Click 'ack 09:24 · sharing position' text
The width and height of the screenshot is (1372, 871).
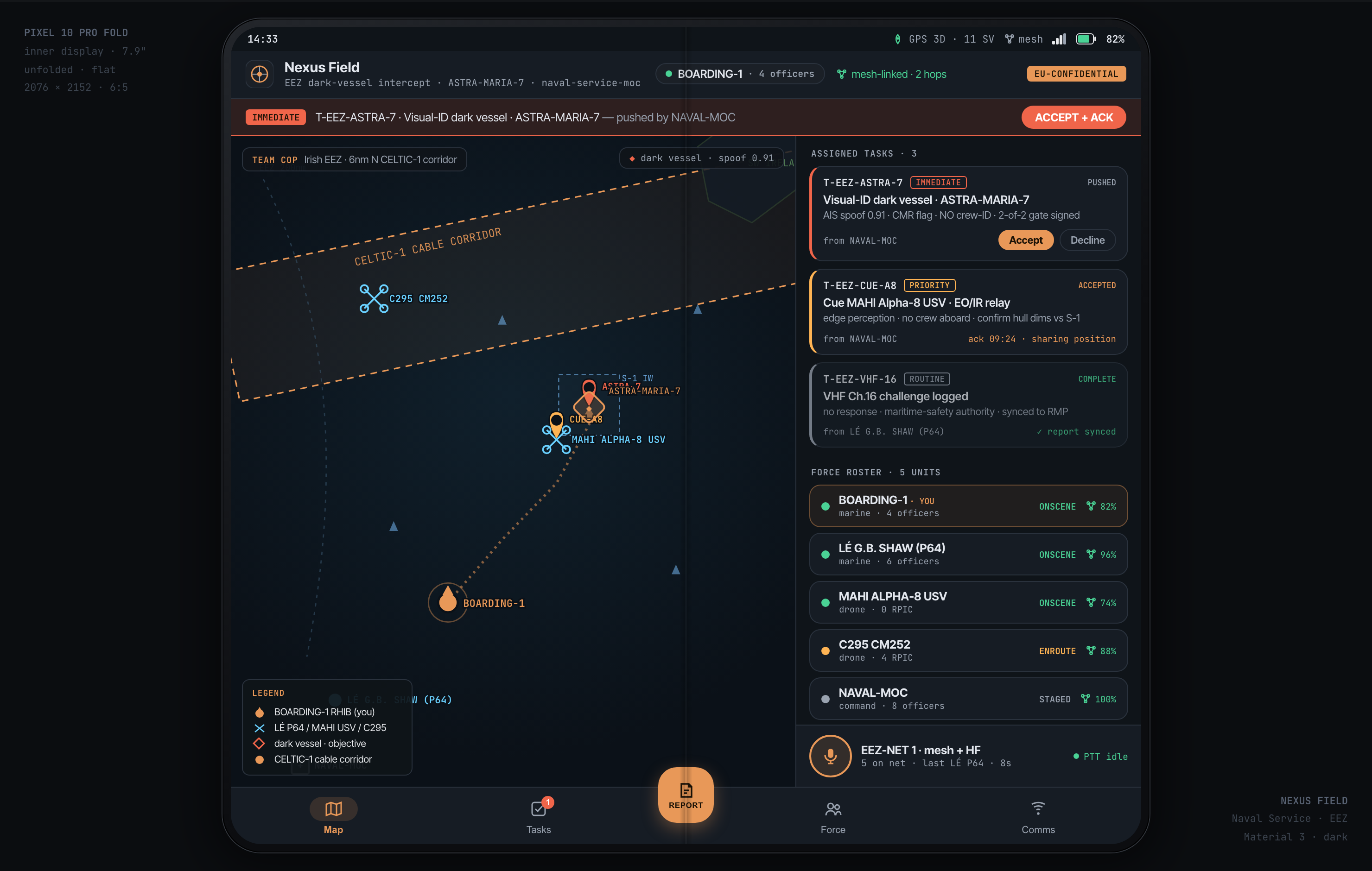click(1042, 339)
